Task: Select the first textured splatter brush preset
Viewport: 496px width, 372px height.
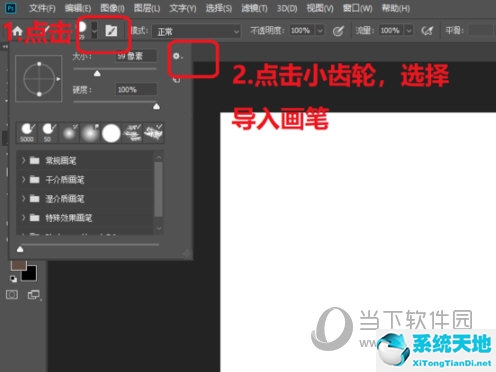Action: tap(132, 133)
